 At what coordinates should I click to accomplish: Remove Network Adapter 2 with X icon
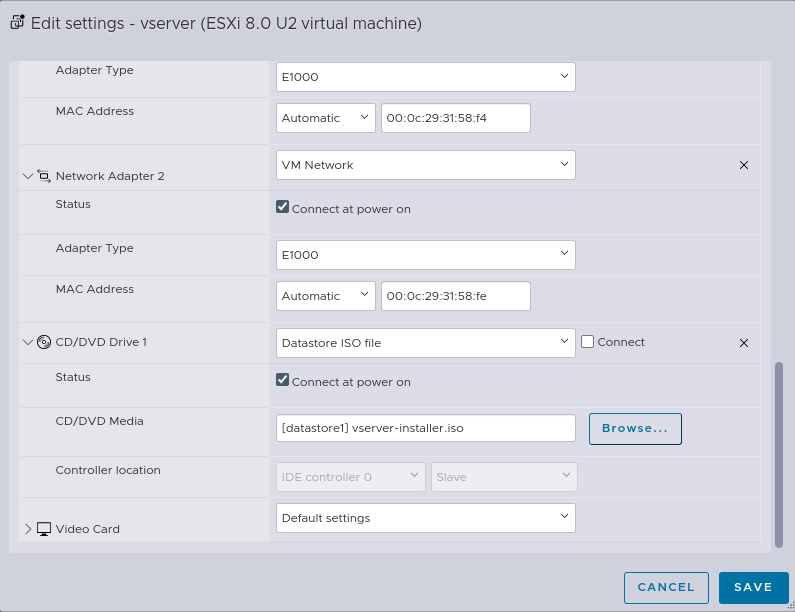coord(743,165)
